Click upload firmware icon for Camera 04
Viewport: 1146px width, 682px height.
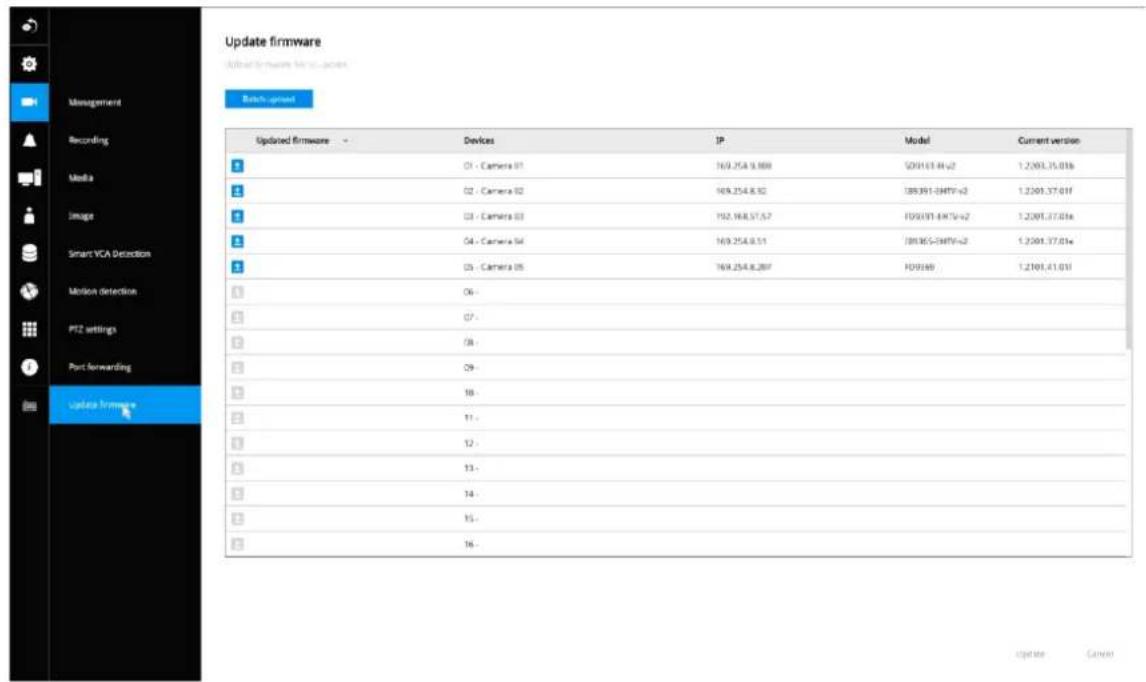tap(238, 241)
